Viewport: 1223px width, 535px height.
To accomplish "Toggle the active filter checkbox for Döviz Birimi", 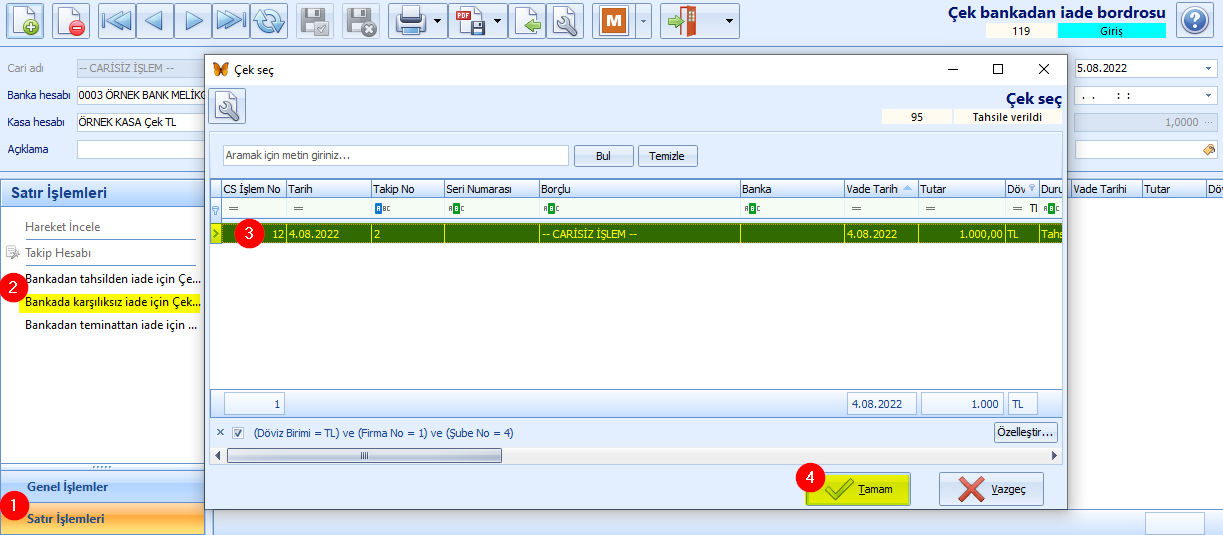I will coord(238,433).
